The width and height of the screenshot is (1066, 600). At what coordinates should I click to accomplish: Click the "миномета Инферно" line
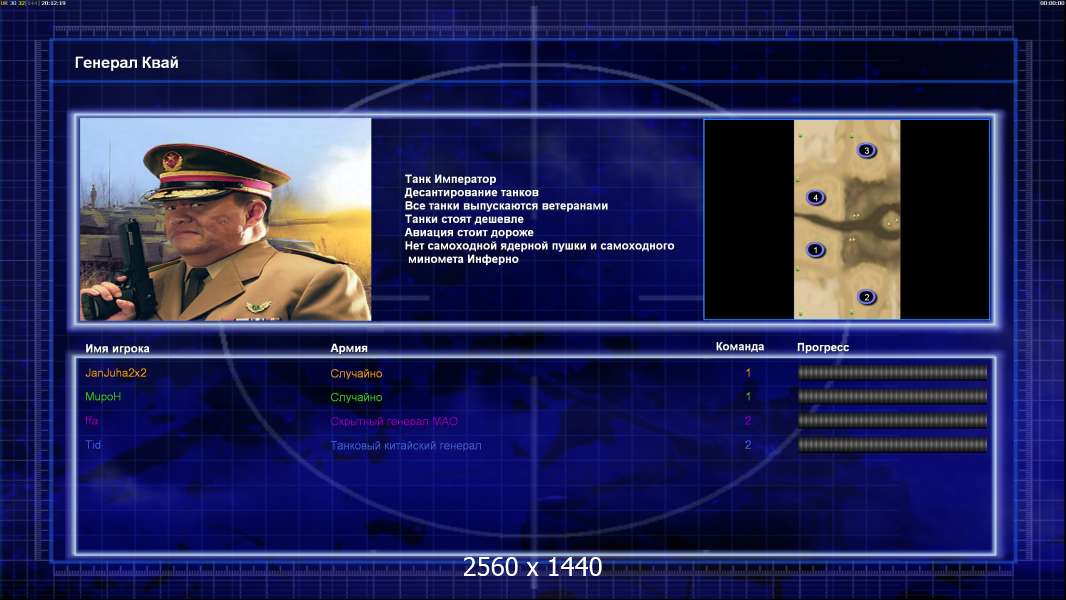point(463,259)
